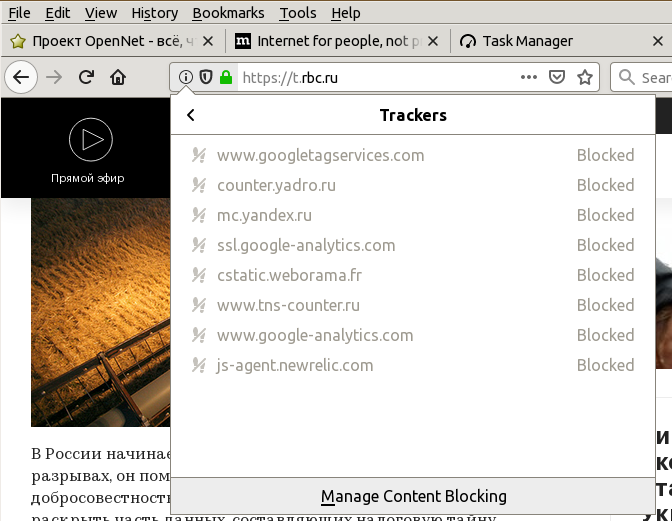This screenshot has height=521, width=672.
Task: Click tracker icon beside ssl.google-analytics.com
Action: tap(199, 245)
